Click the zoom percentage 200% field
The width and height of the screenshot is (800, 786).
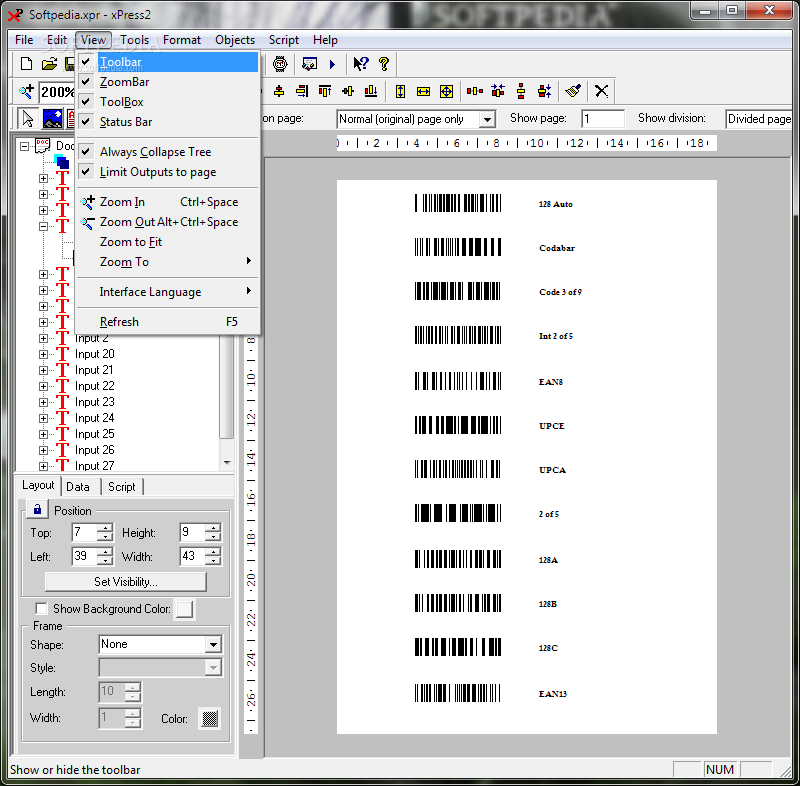click(57, 92)
